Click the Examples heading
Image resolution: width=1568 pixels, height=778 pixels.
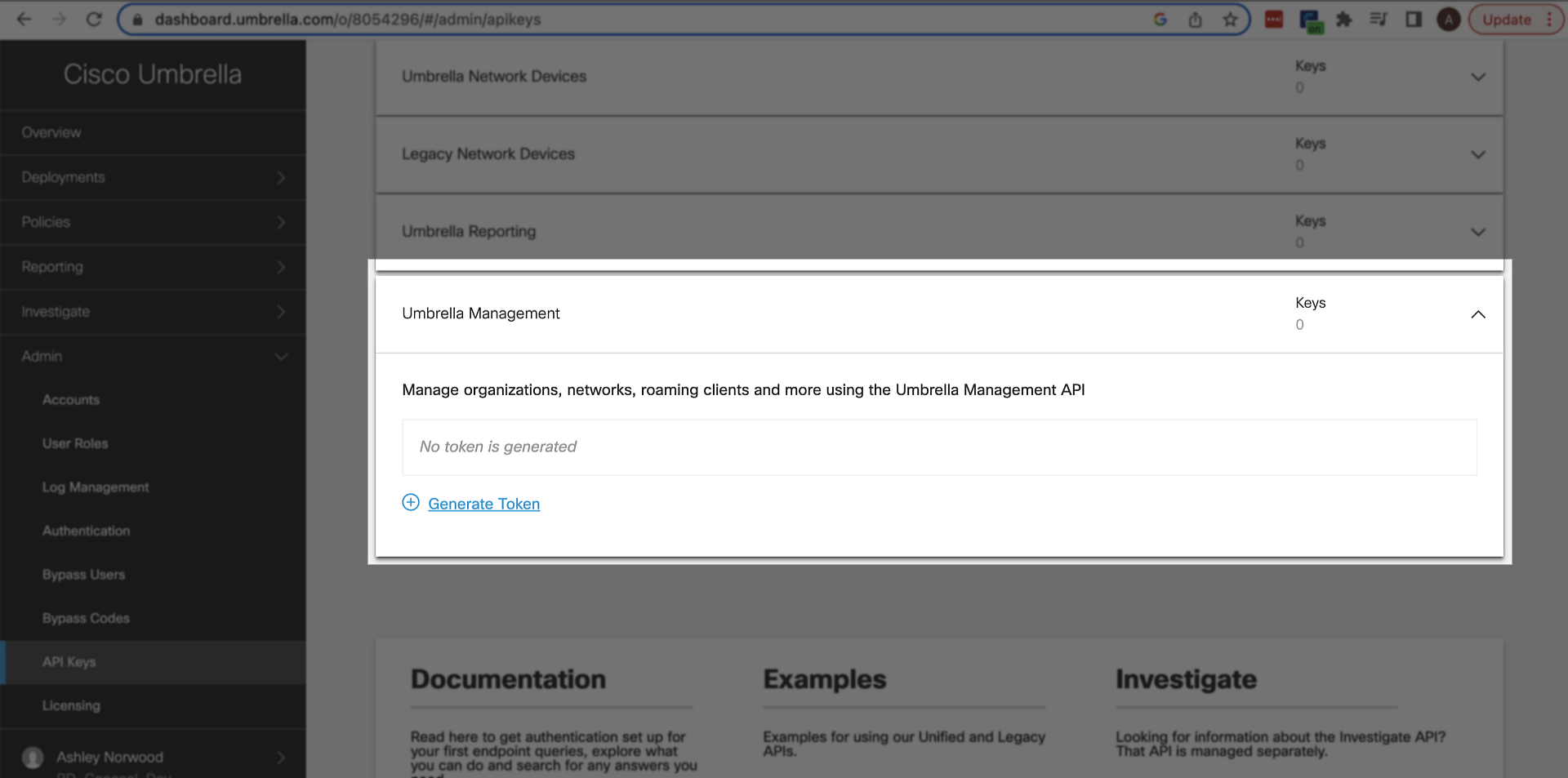pos(825,679)
